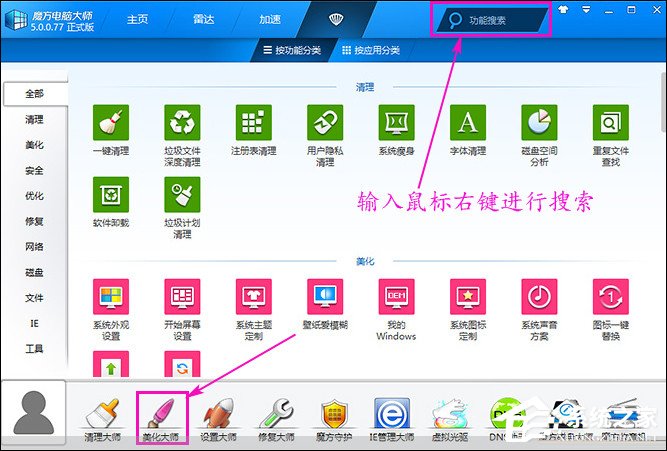Image resolution: width=667 pixels, height=451 pixels.
Task: Open 我的Windows OEM tool
Action: click(396, 297)
